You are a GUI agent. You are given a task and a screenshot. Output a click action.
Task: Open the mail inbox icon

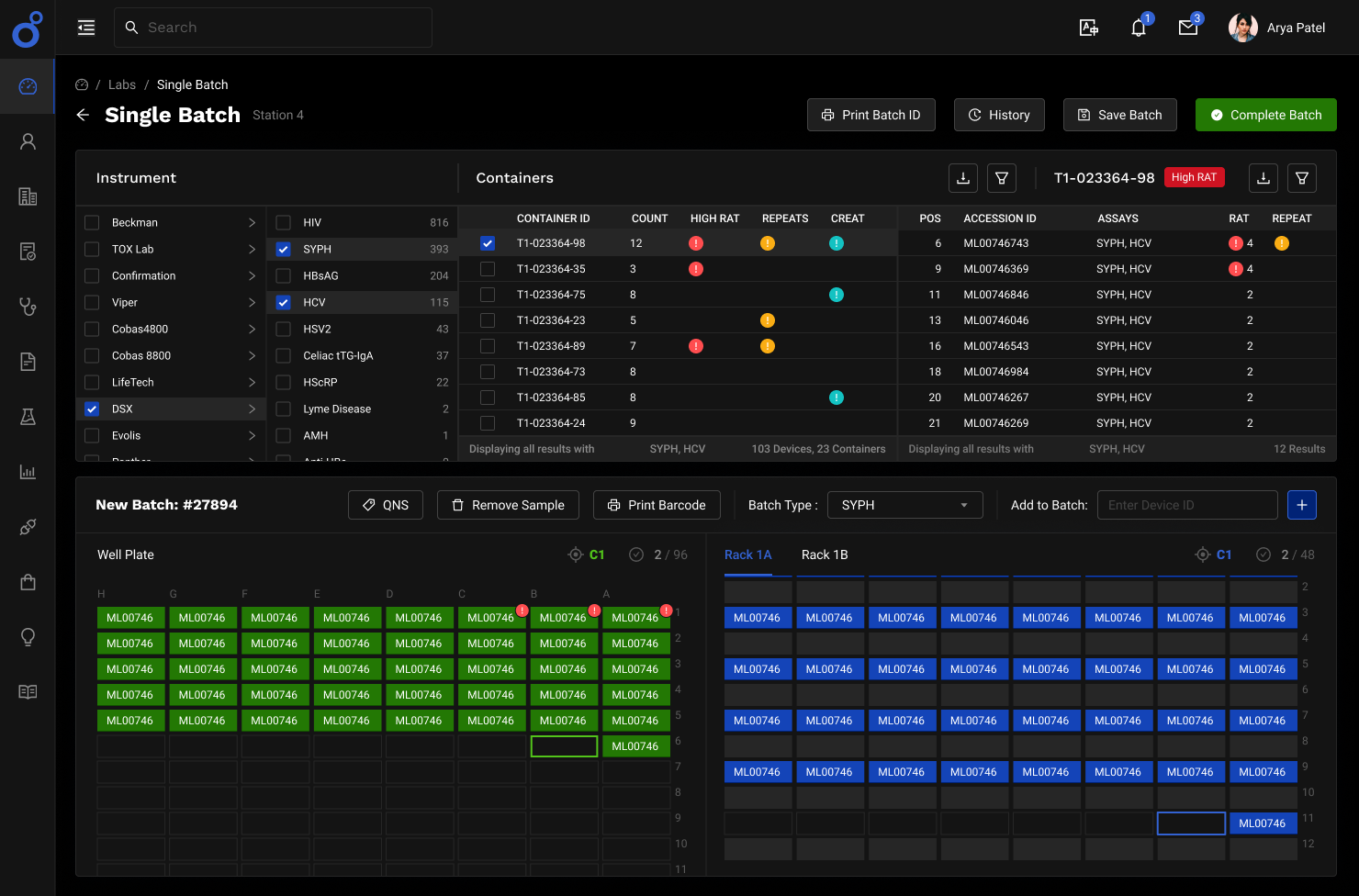[x=1188, y=28]
